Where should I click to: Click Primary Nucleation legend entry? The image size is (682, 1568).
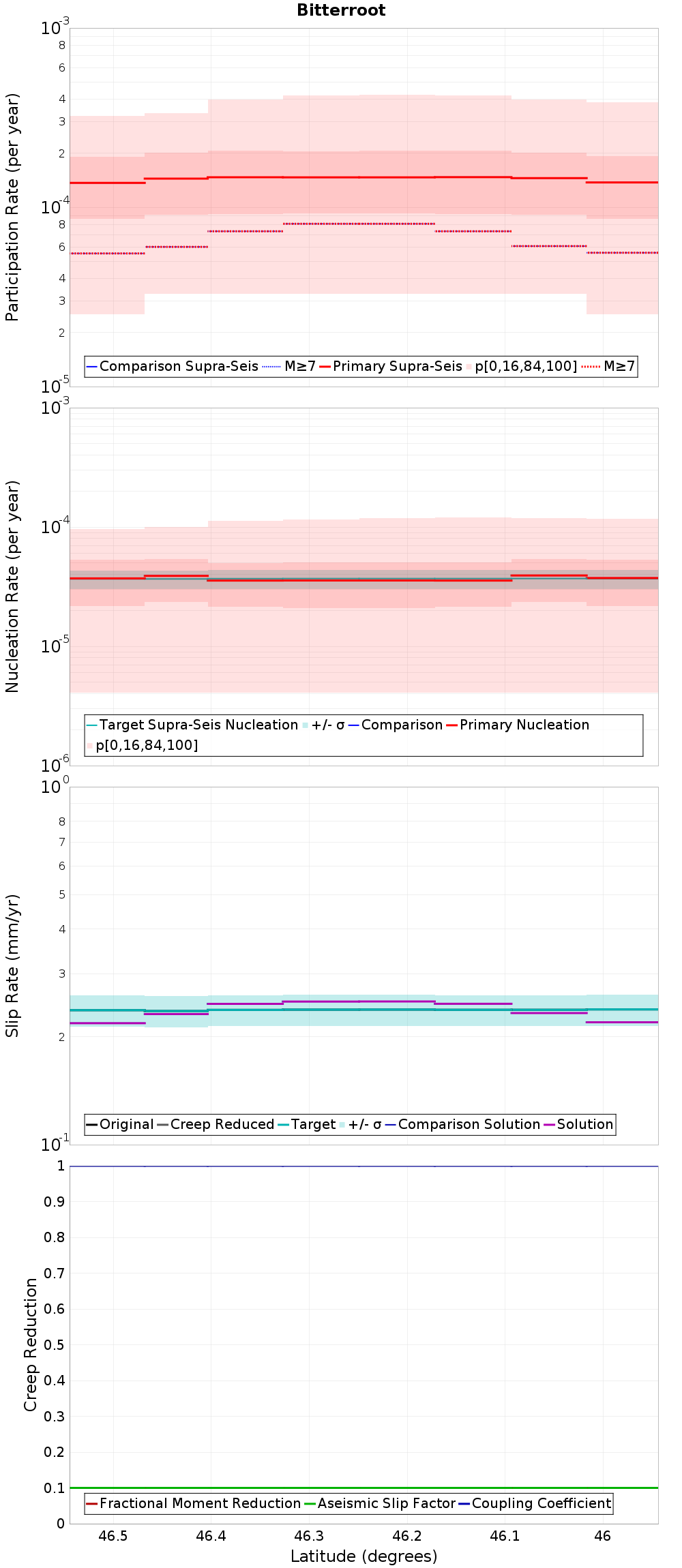pyautogui.click(x=518, y=725)
